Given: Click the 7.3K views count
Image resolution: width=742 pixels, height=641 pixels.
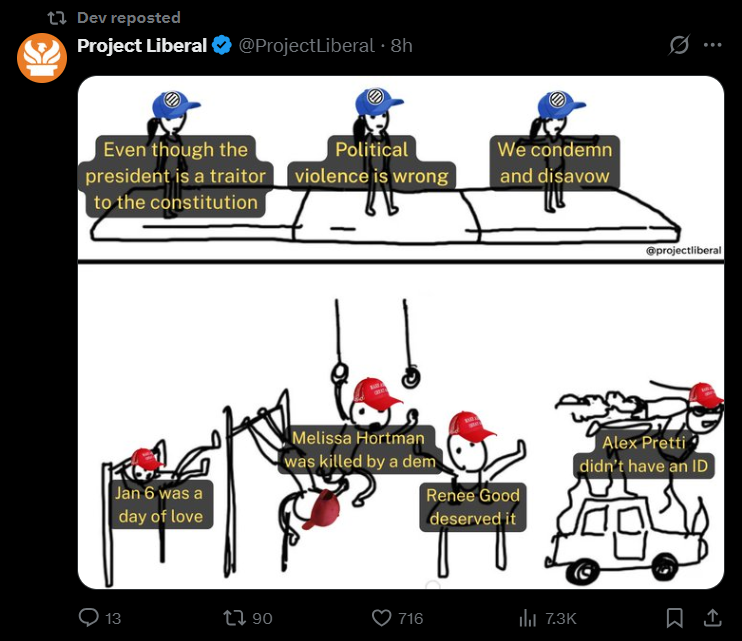Looking at the screenshot, I should coord(561,618).
